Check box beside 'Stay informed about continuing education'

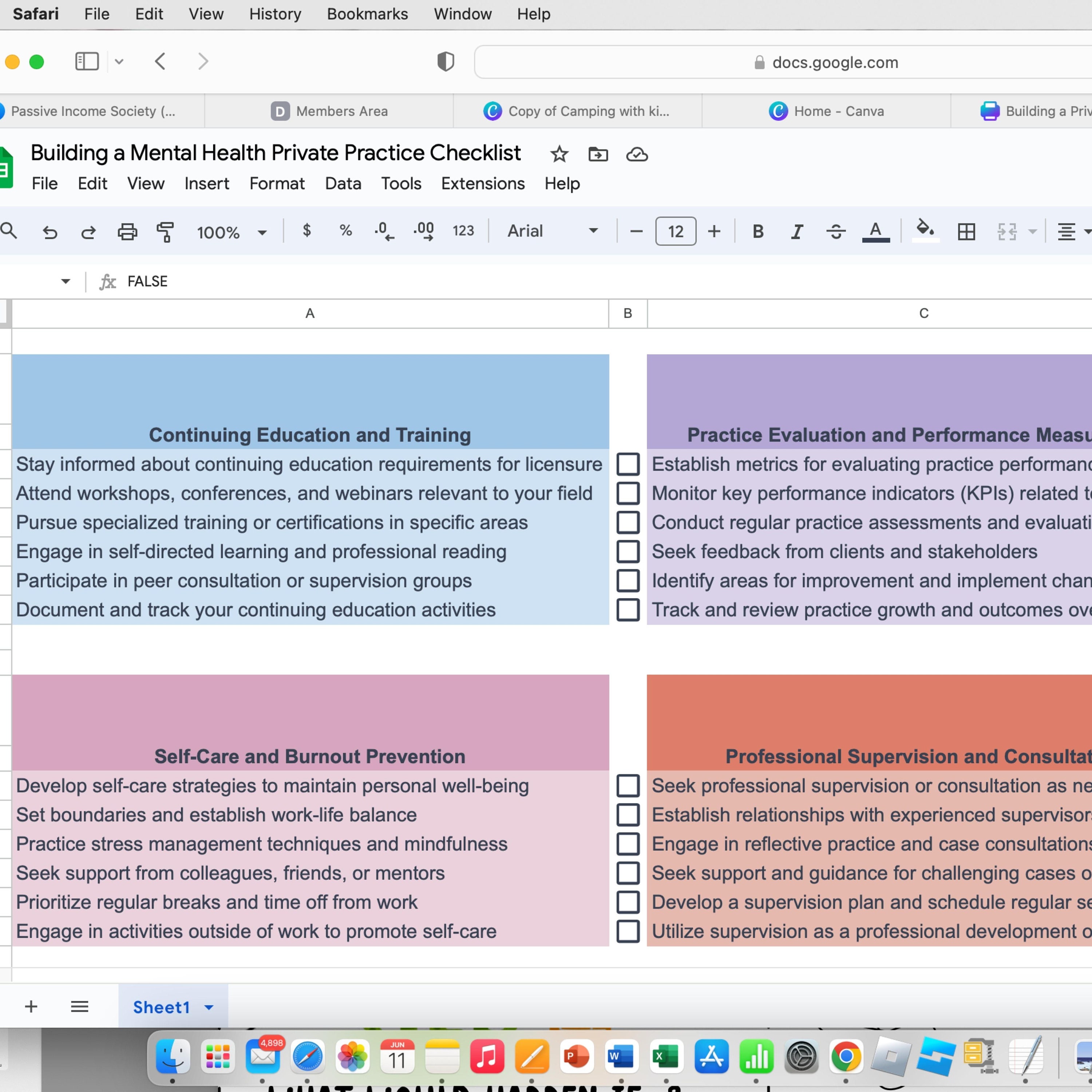point(628,464)
